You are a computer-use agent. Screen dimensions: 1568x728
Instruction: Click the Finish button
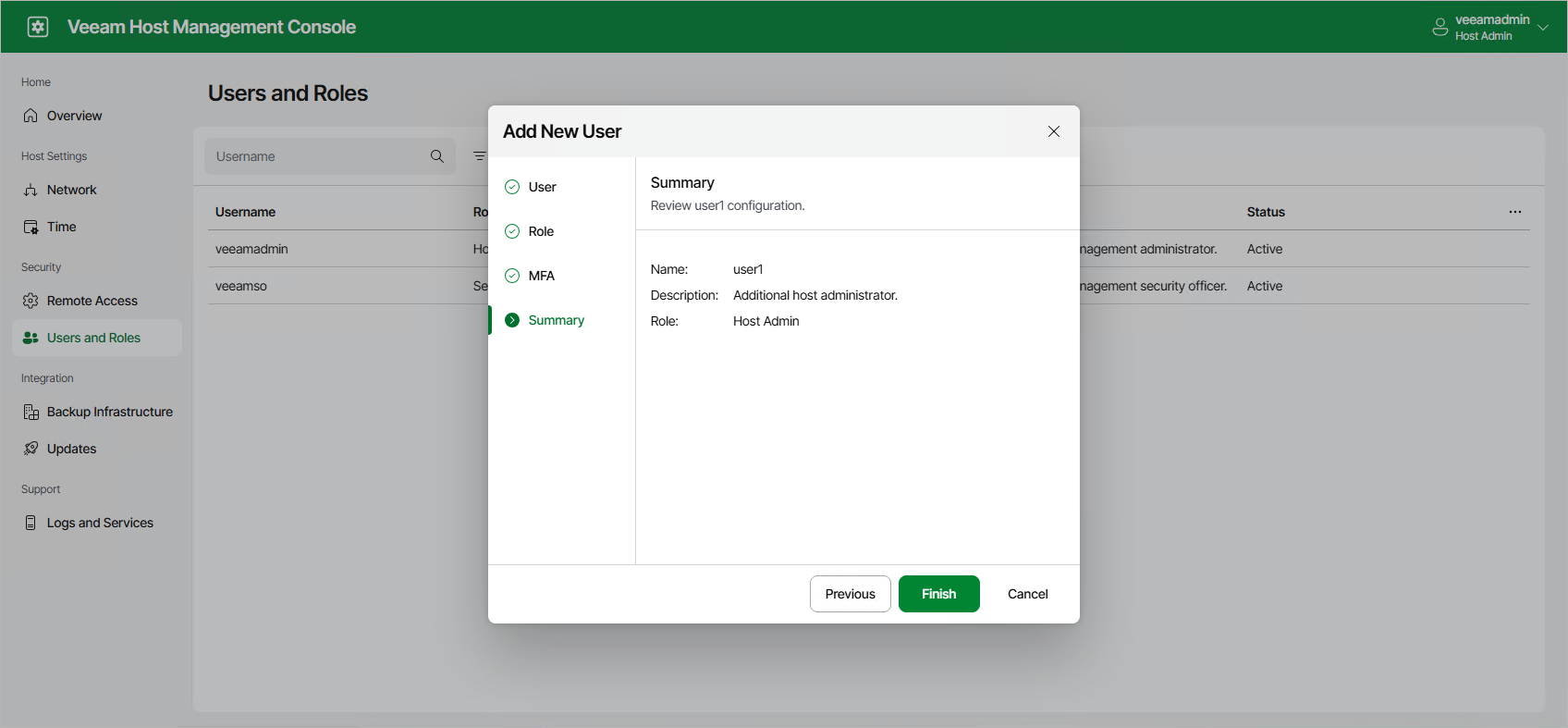point(939,594)
